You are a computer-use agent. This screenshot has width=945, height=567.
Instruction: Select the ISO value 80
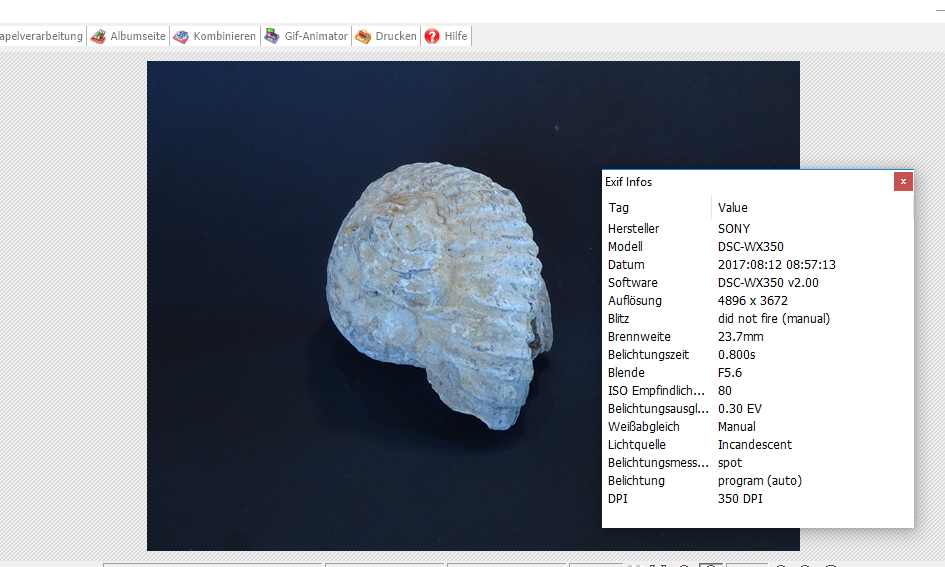coord(725,391)
